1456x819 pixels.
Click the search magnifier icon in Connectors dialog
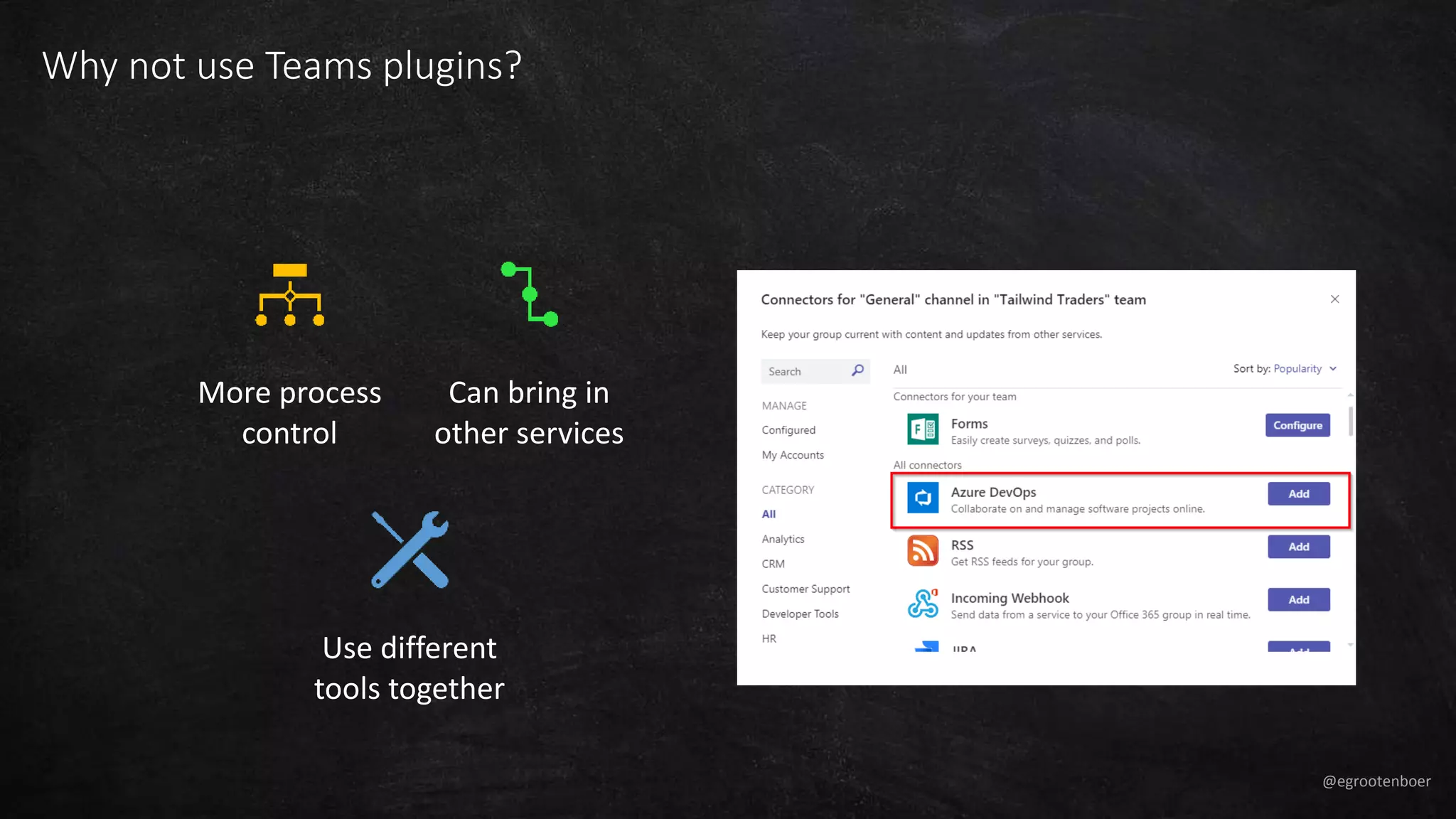point(857,370)
